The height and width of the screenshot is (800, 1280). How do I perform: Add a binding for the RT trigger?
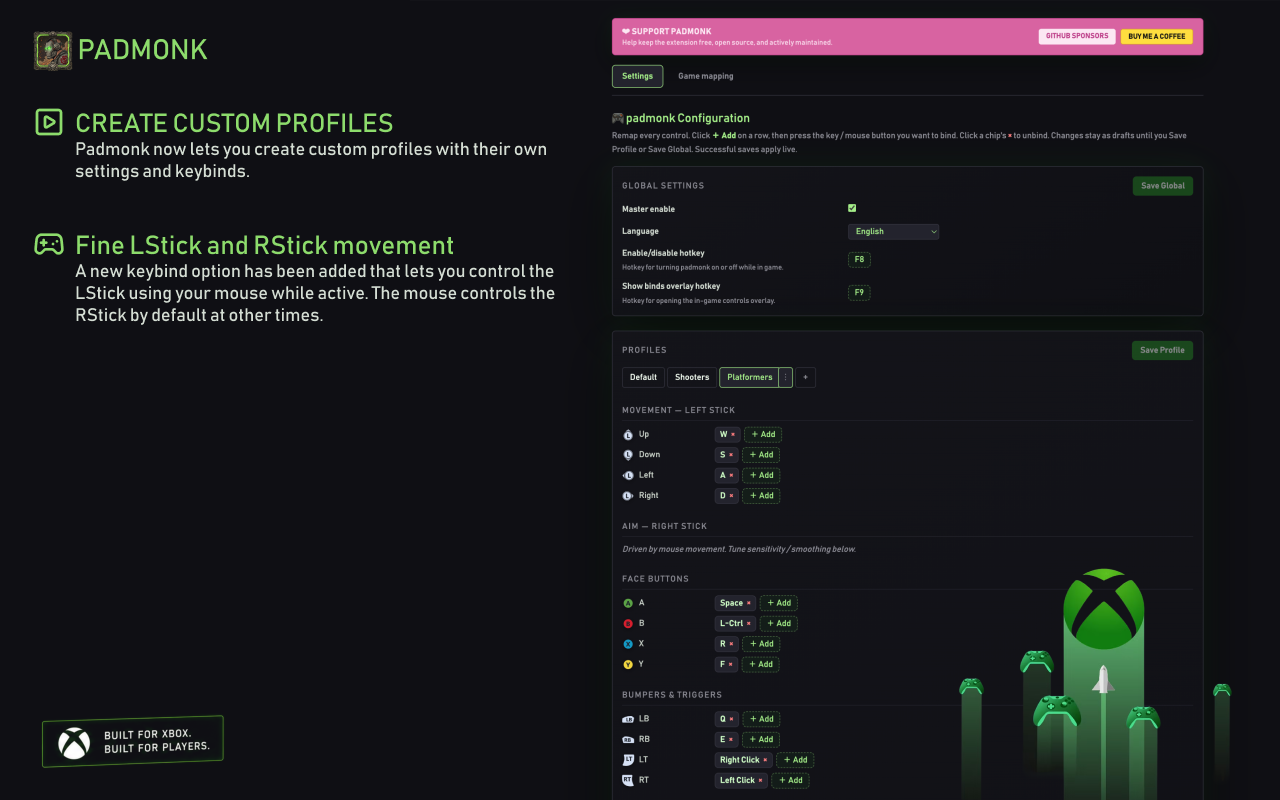coord(790,781)
